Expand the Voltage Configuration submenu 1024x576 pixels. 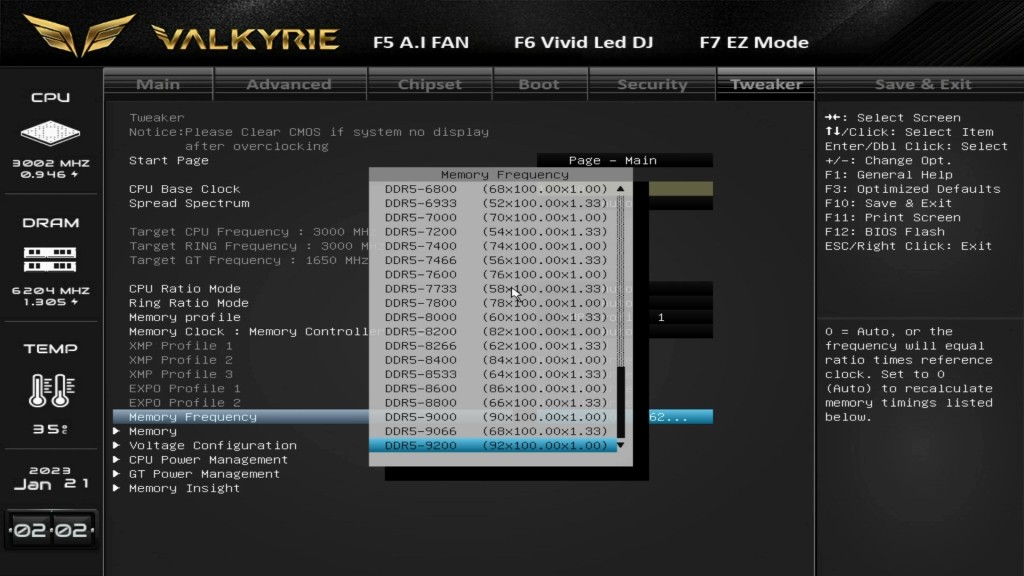point(212,445)
